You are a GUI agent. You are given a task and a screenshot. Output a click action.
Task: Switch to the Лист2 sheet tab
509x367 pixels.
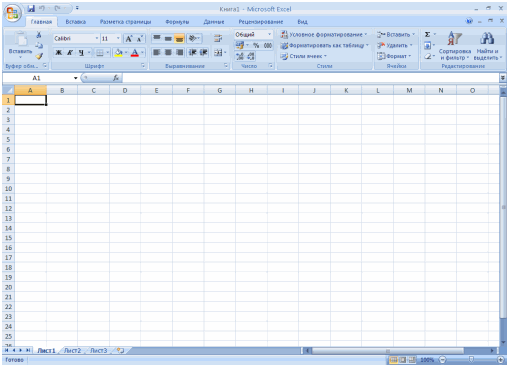click(72, 351)
